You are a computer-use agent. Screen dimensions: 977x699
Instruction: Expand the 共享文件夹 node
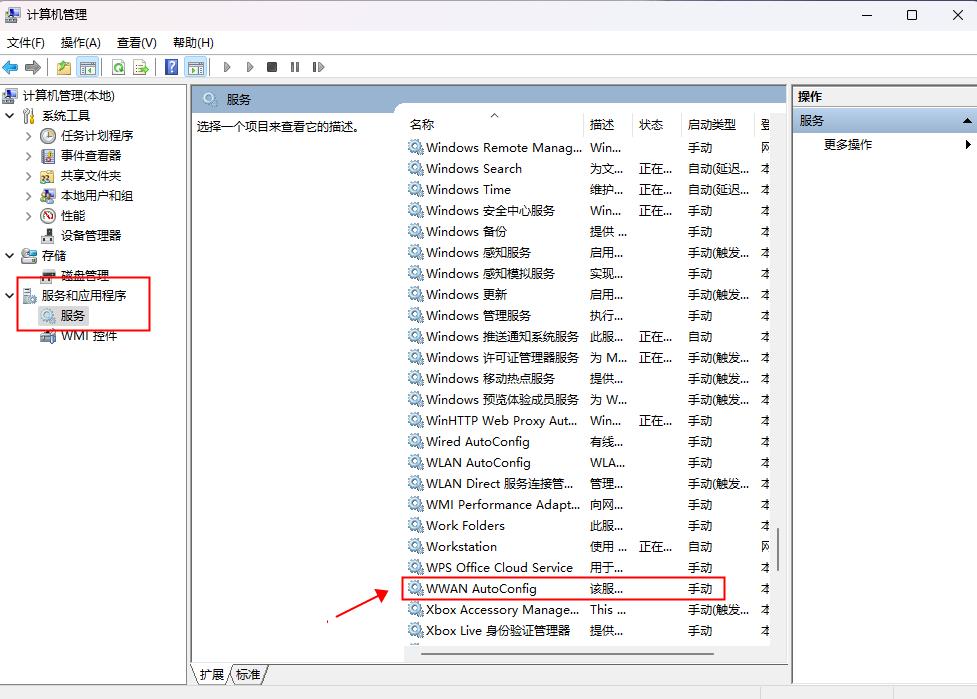(28, 176)
